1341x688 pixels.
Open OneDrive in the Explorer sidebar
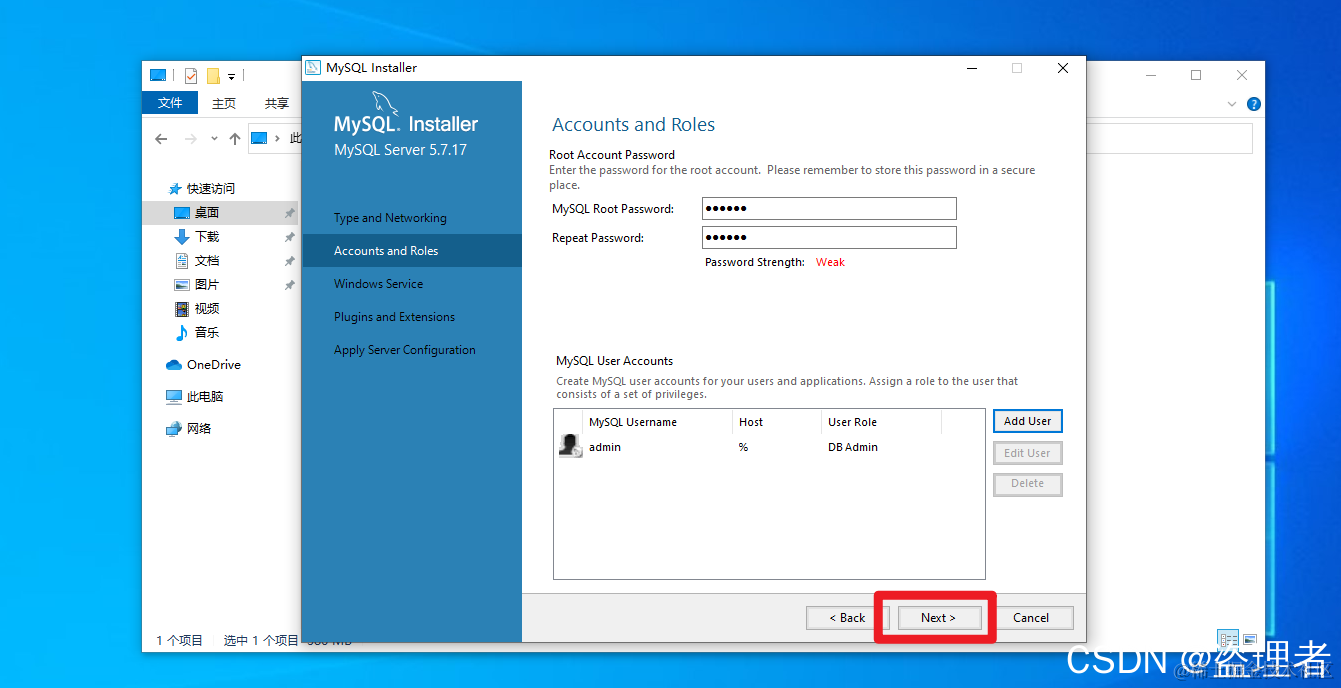pyautogui.click(x=203, y=365)
